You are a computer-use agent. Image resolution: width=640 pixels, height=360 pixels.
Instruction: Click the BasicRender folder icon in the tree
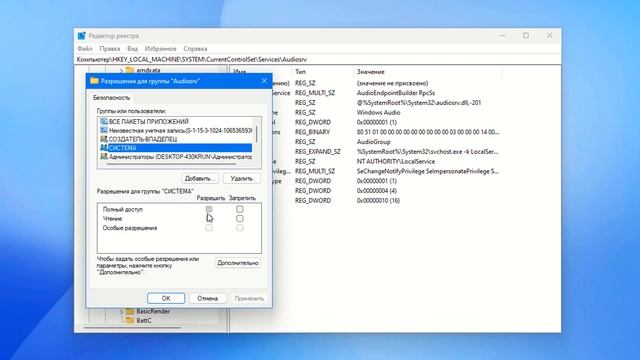point(130,311)
